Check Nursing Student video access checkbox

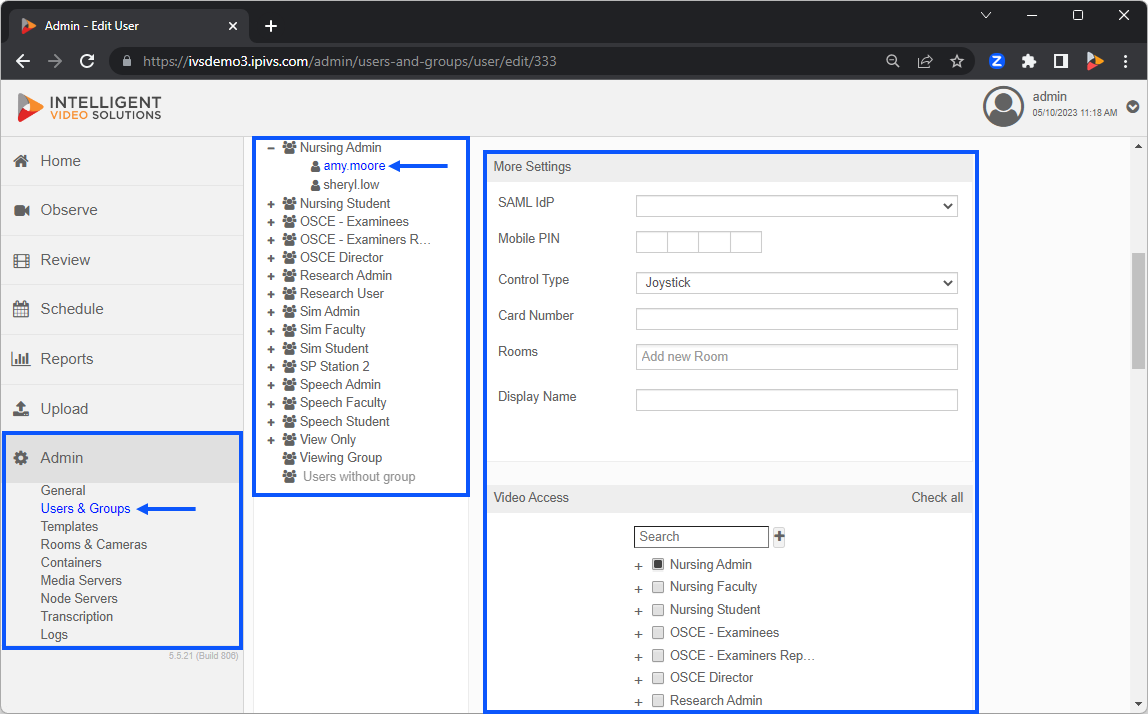tap(657, 610)
